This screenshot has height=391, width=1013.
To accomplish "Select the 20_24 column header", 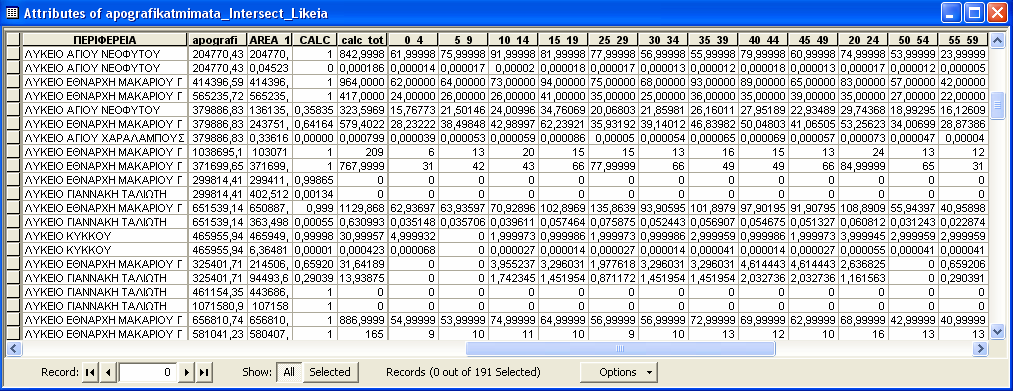I will pyautogui.click(x=862, y=40).
